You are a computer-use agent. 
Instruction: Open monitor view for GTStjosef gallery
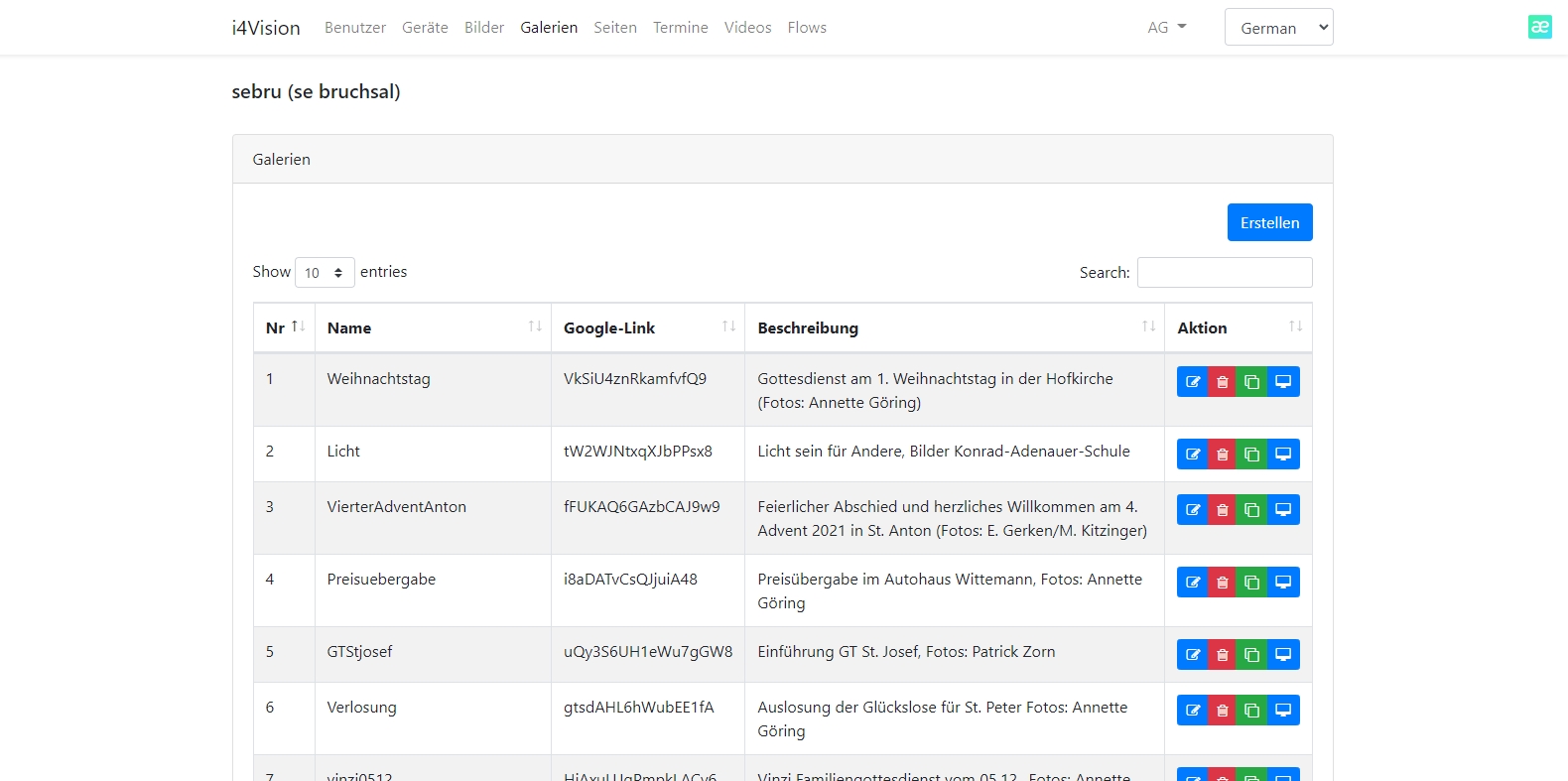1283,655
